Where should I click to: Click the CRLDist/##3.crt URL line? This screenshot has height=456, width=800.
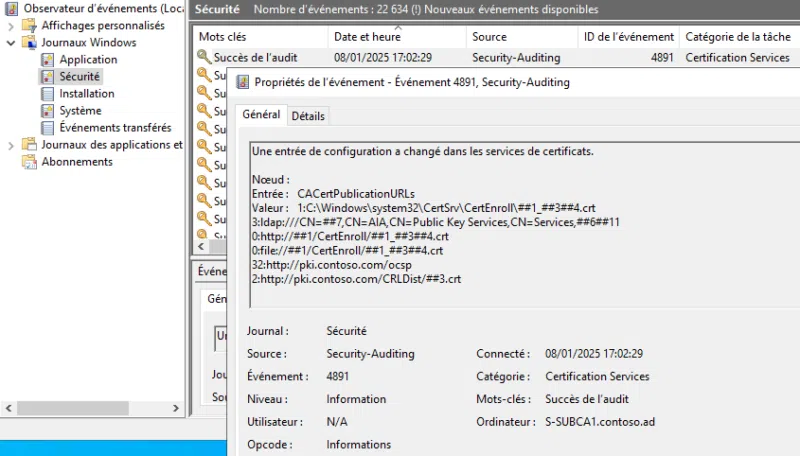[x=356, y=279]
